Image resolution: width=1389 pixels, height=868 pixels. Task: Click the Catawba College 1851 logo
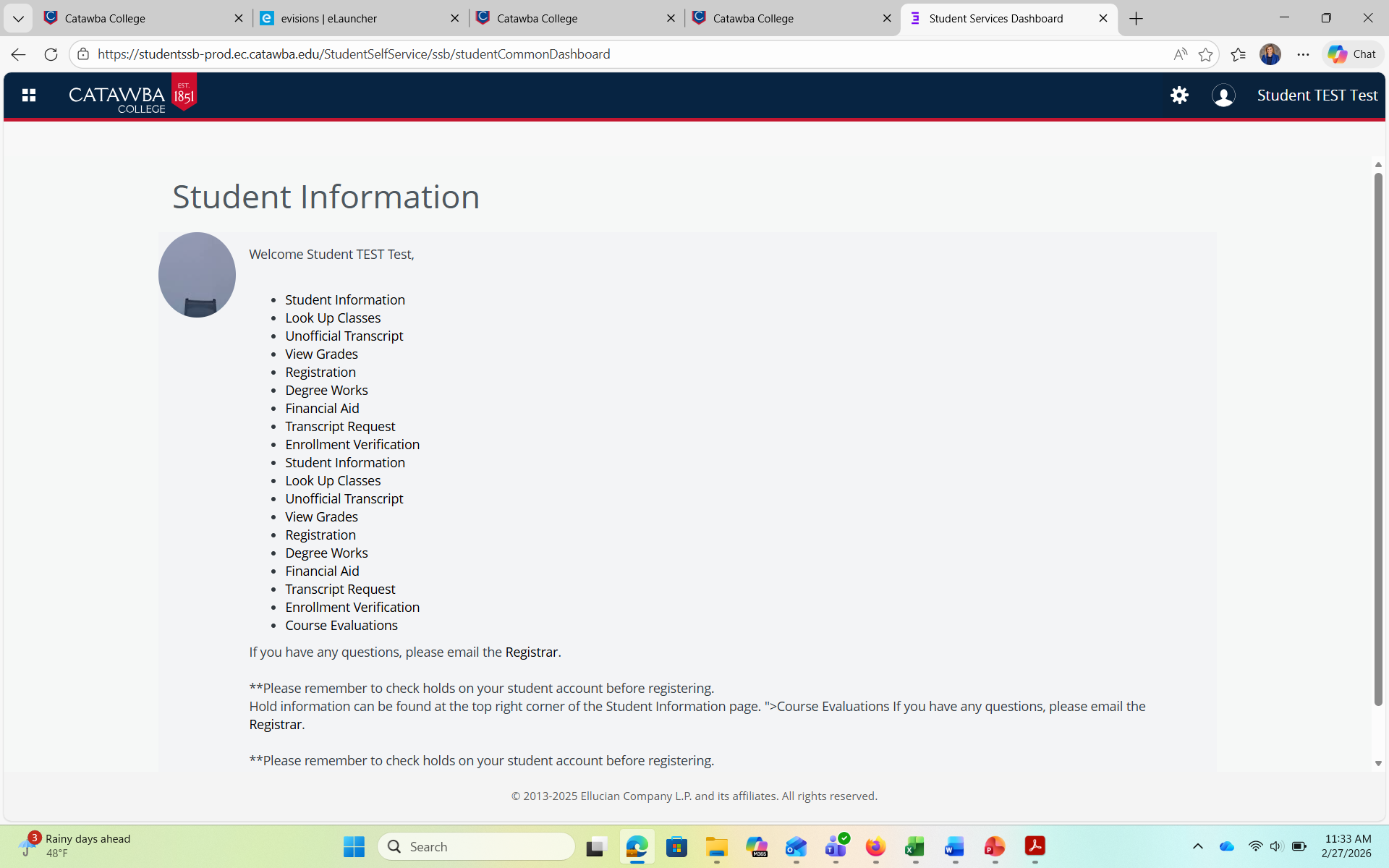[x=132, y=95]
